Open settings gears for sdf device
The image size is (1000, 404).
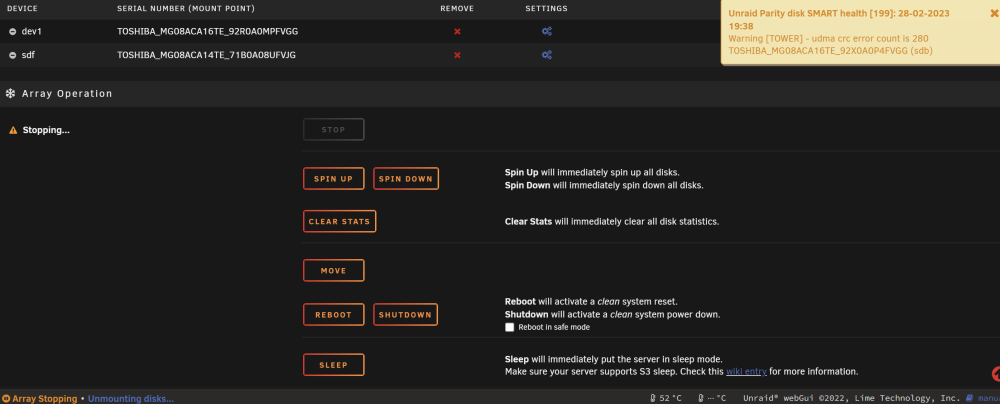point(547,56)
